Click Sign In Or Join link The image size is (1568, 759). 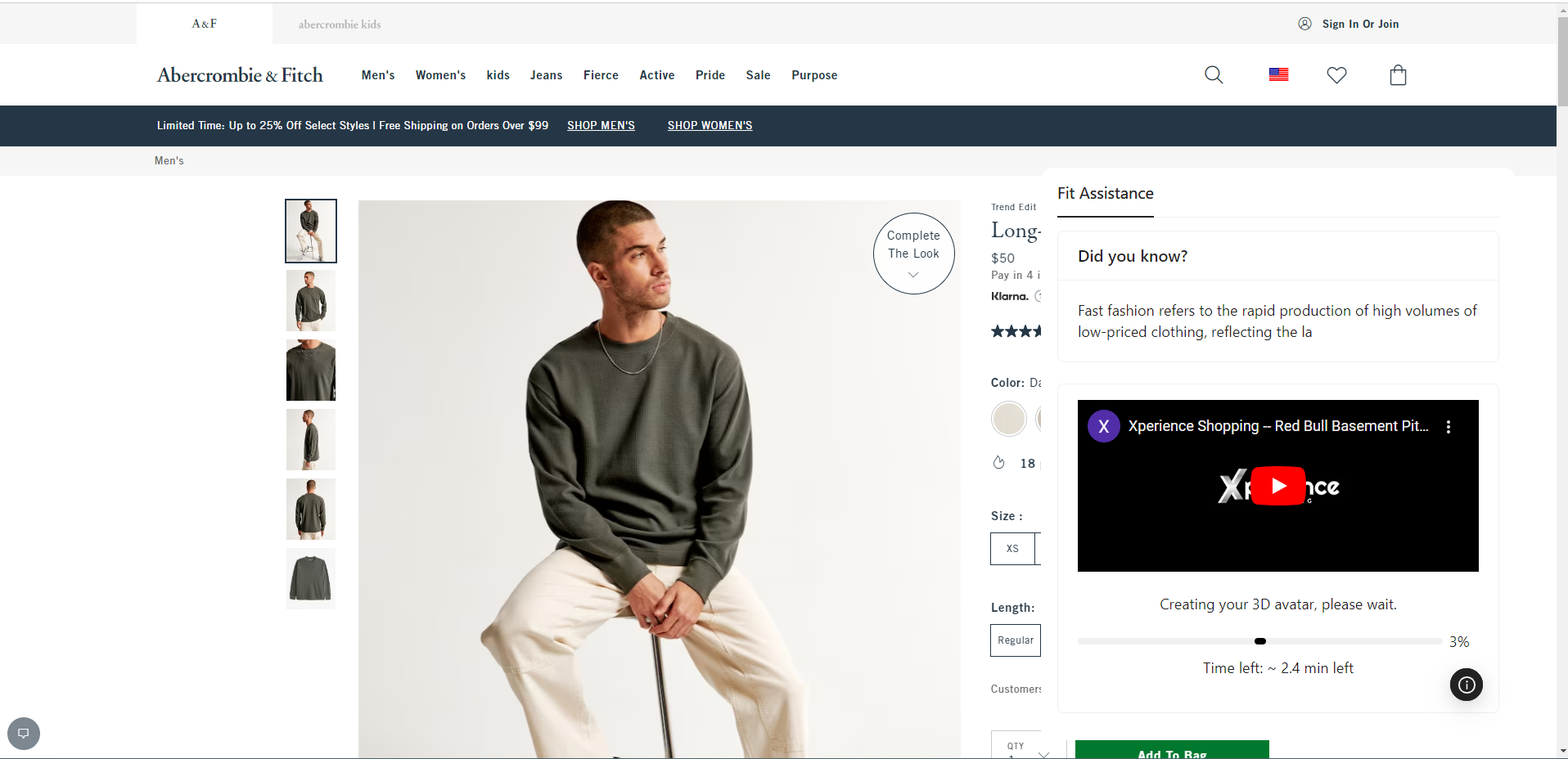coord(1360,24)
